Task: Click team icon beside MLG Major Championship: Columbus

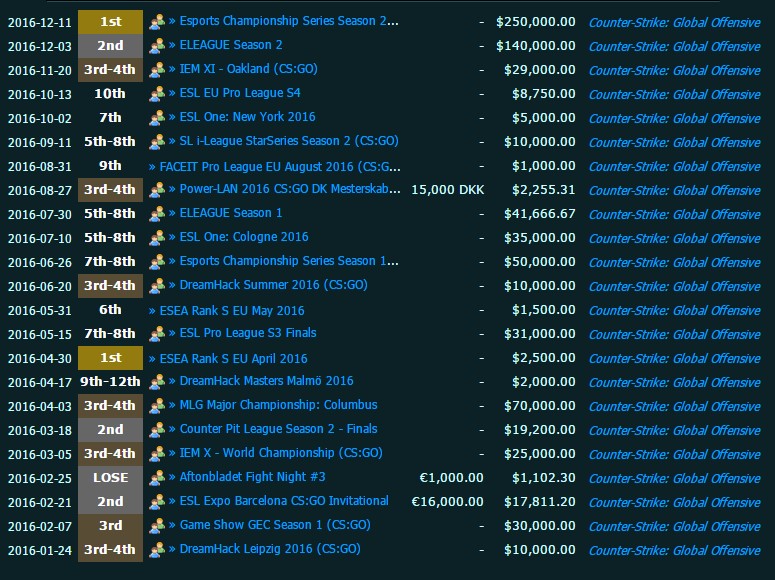Action: [157, 405]
